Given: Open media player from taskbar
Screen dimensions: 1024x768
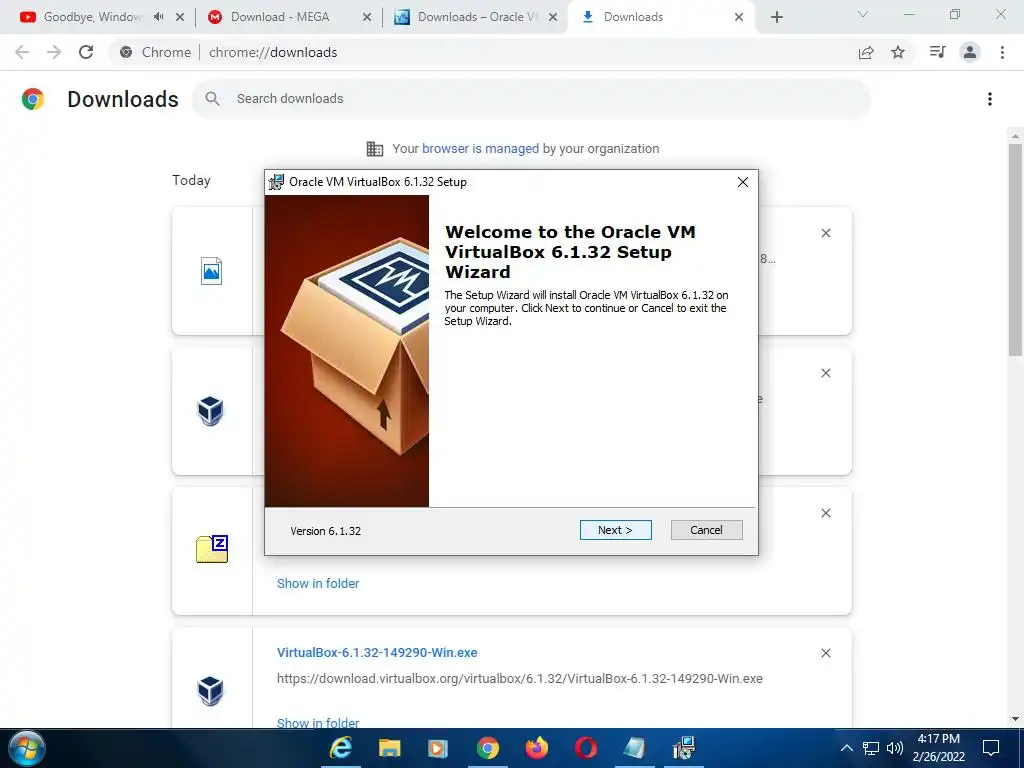Looking at the screenshot, I should click(x=438, y=748).
